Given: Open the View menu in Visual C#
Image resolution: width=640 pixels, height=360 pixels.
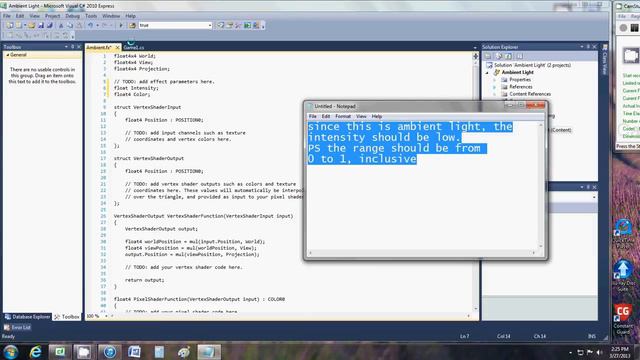Looking at the screenshot, I should 34,16.
